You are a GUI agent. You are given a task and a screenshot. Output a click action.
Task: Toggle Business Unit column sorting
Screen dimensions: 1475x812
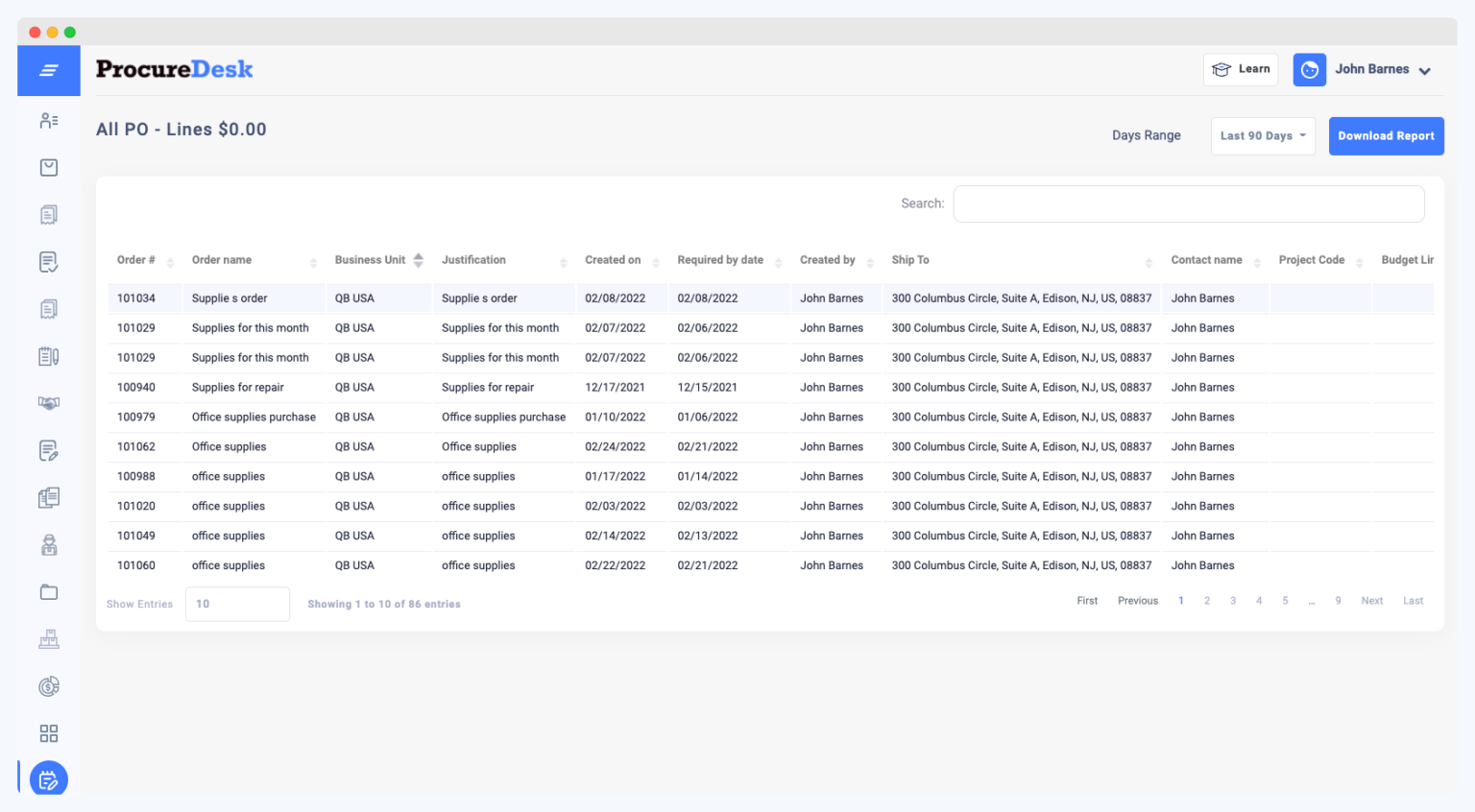(419, 259)
